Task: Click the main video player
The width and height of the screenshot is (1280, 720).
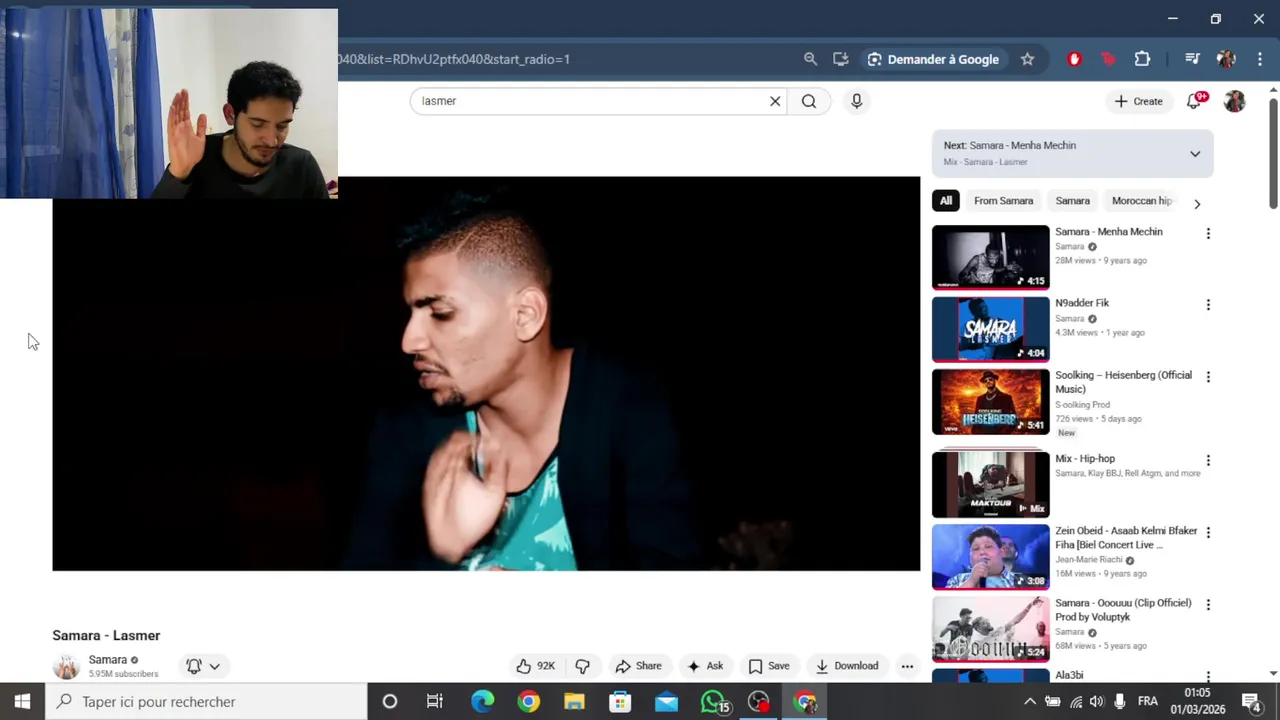Action: click(x=486, y=374)
